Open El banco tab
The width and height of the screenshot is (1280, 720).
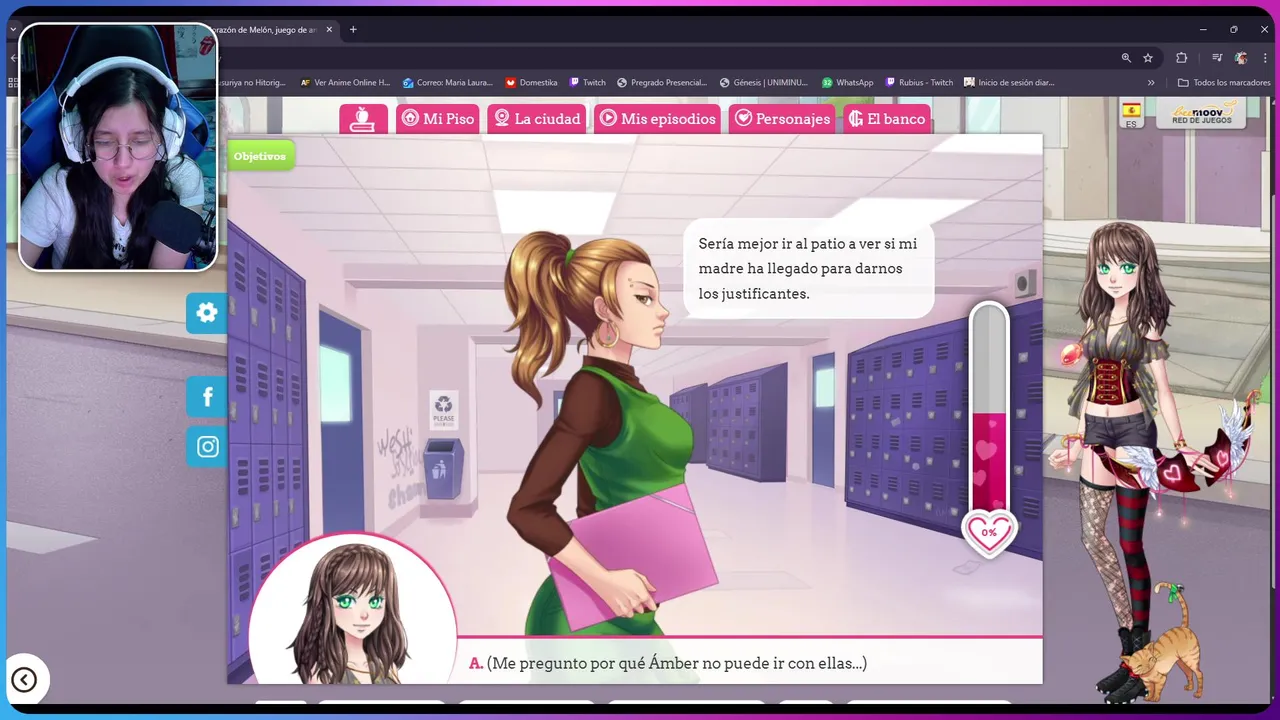click(x=886, y=119)
